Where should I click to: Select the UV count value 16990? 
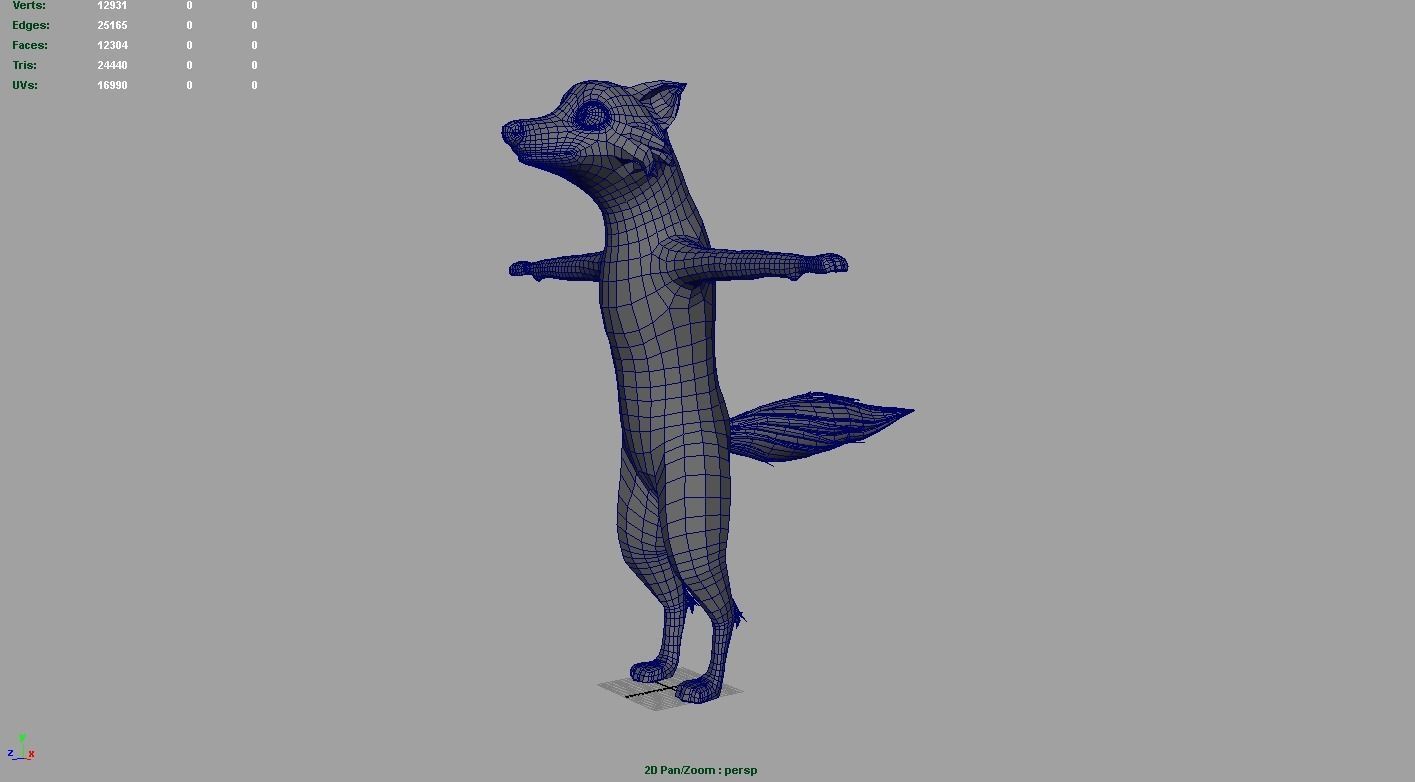[112, 85]
